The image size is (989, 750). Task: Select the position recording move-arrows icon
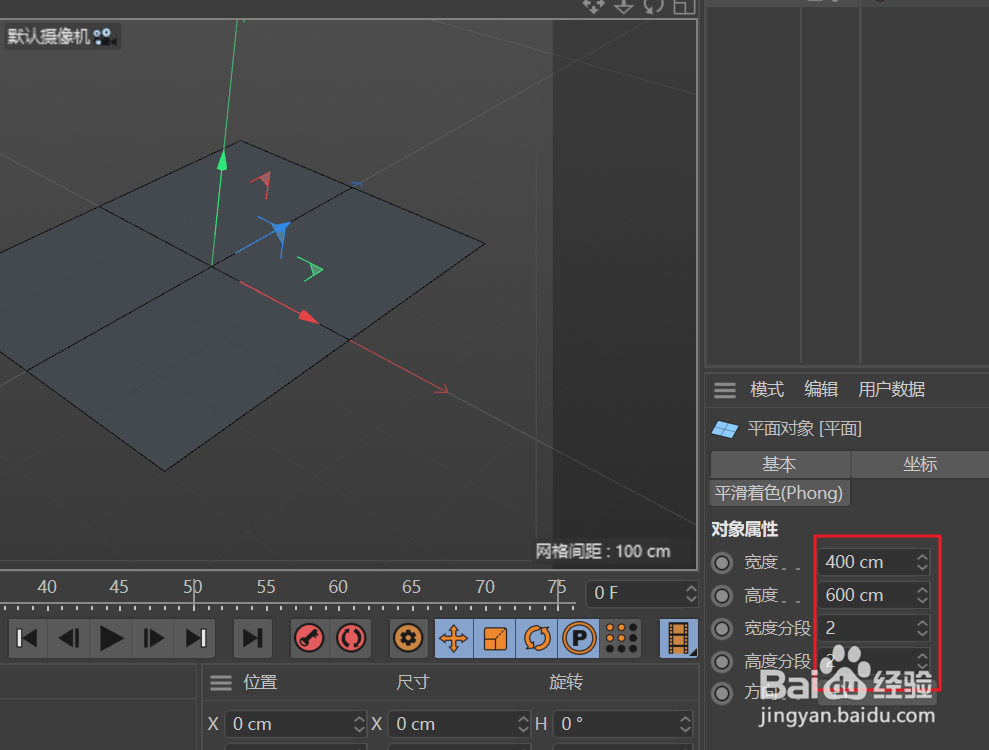(x=453, y=638)
